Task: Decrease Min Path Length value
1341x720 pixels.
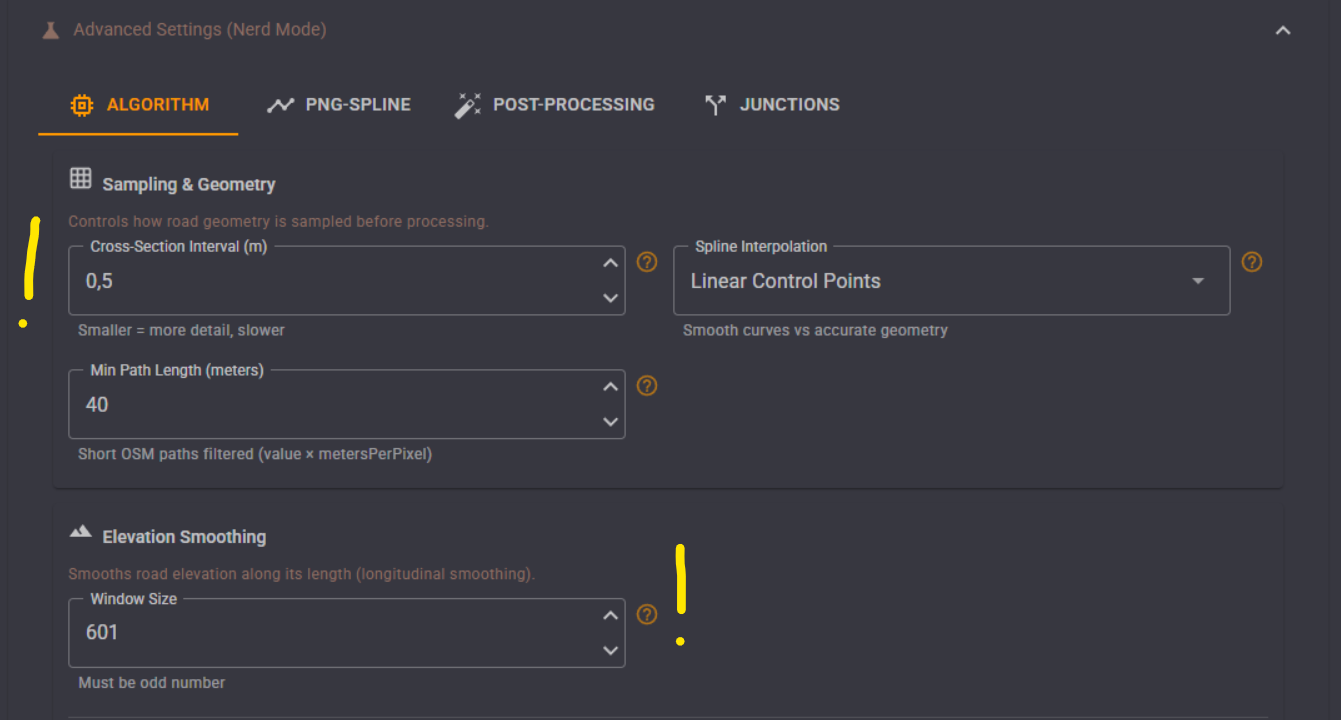Action: coord(610,422)
